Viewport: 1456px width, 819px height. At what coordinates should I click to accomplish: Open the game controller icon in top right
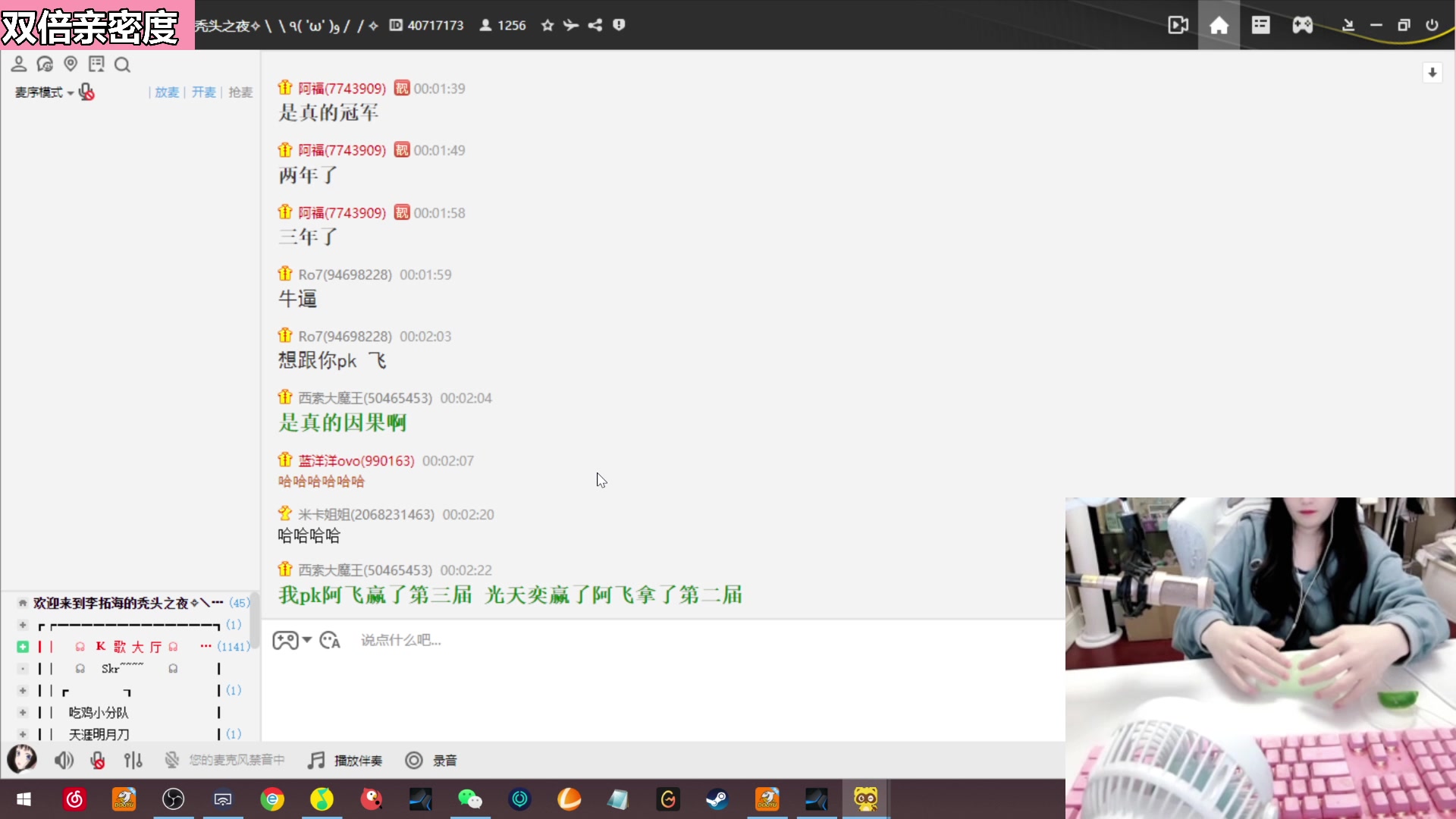pyautogui.click(x=1302, y=25)
